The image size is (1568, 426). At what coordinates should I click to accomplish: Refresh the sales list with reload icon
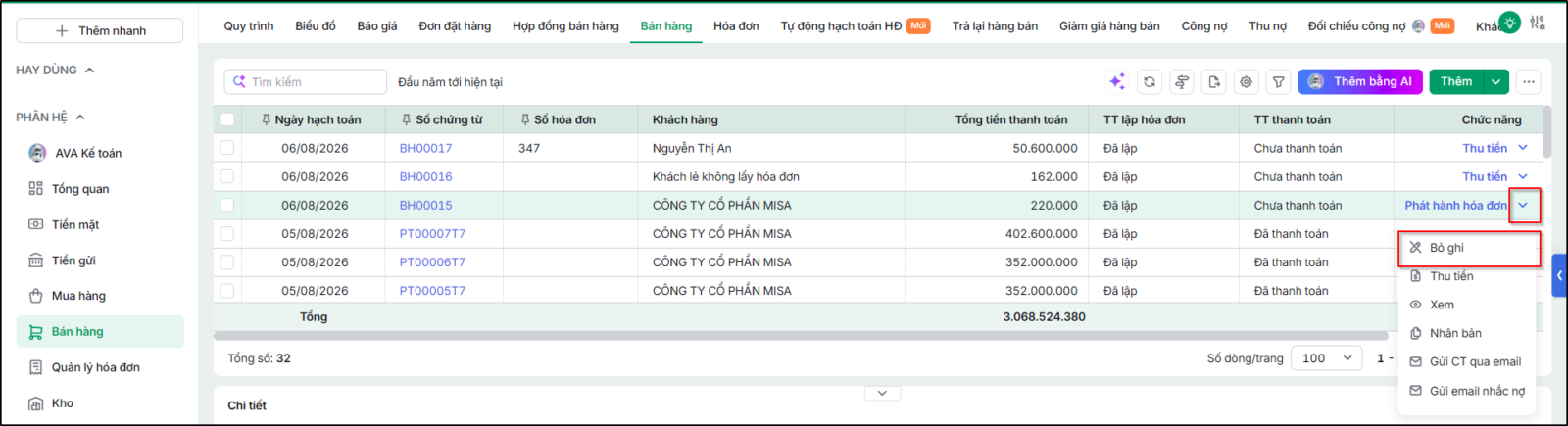click(x=1150, y=82)
